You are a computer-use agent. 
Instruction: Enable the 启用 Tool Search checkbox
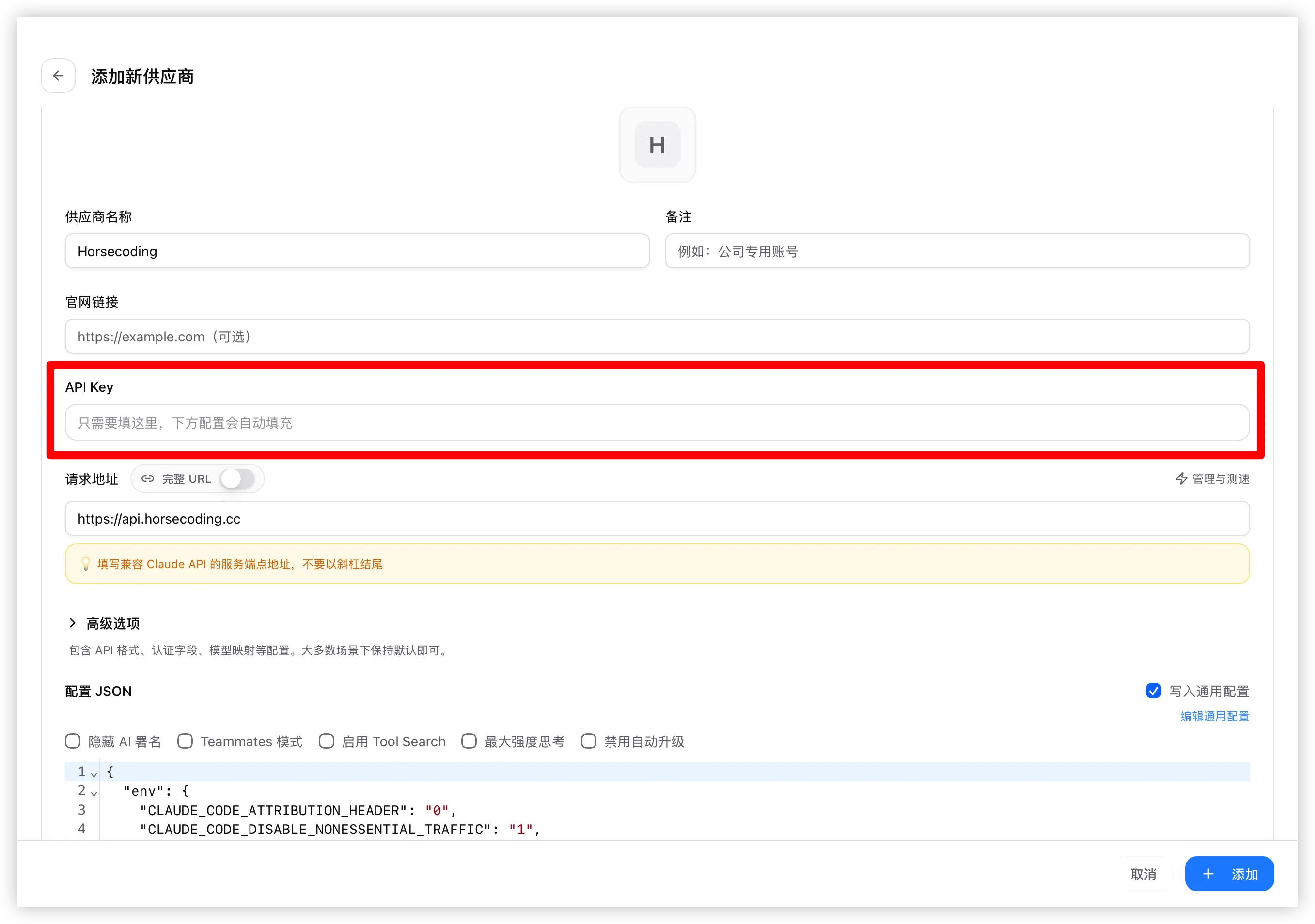(327, 741)
